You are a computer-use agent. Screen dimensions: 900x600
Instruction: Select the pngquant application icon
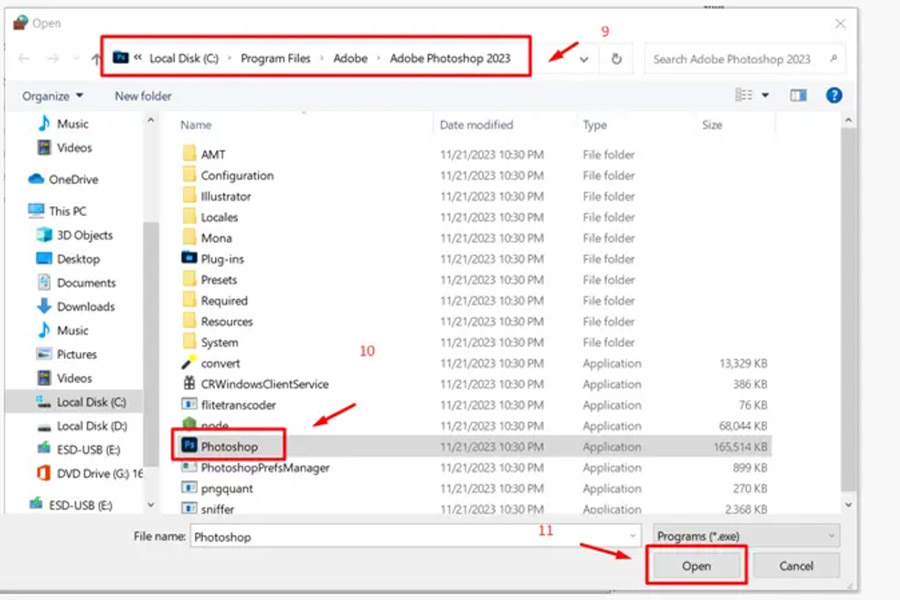pyautogui.click(x=189, y=488)
